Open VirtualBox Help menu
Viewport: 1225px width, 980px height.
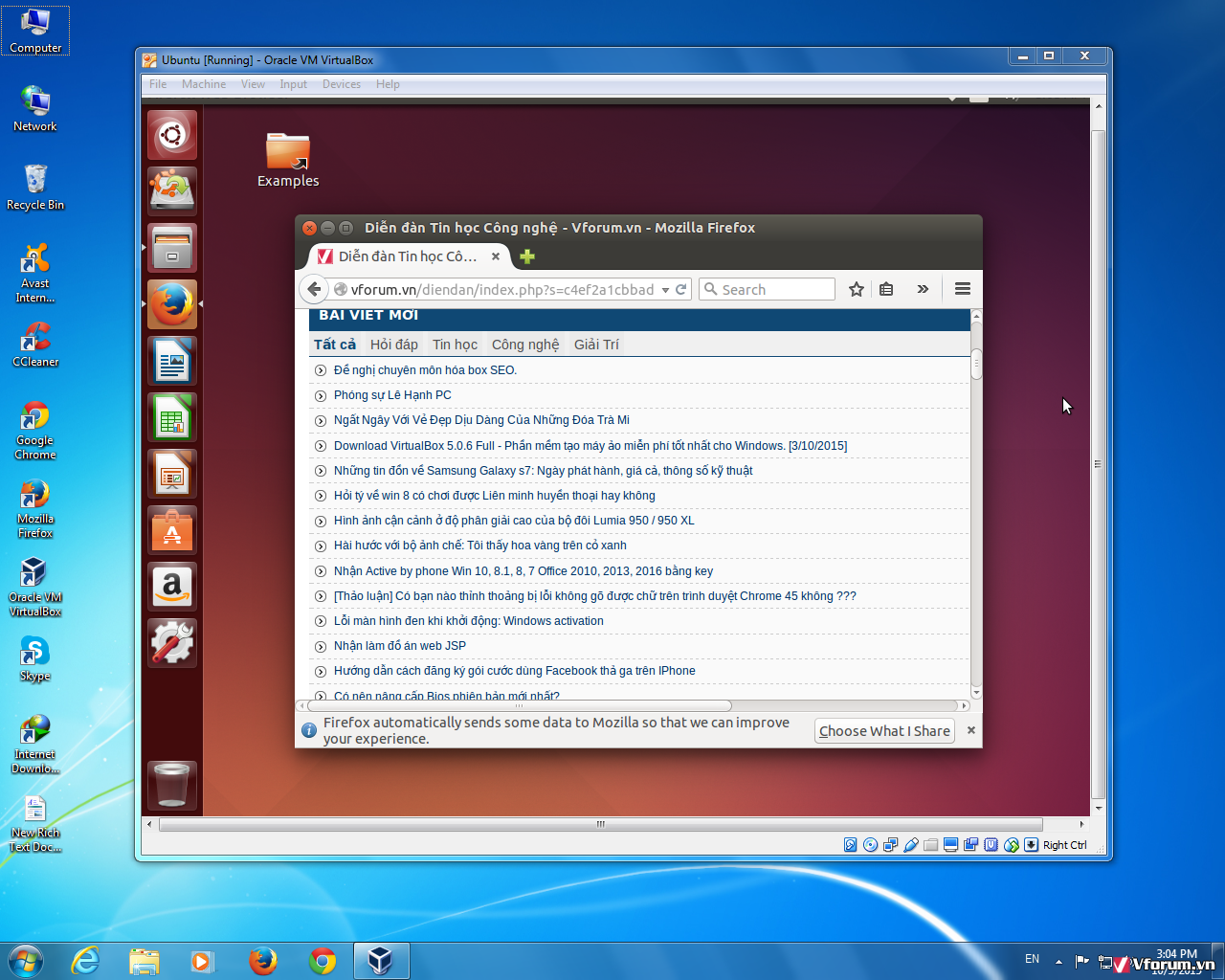[388, 84]
